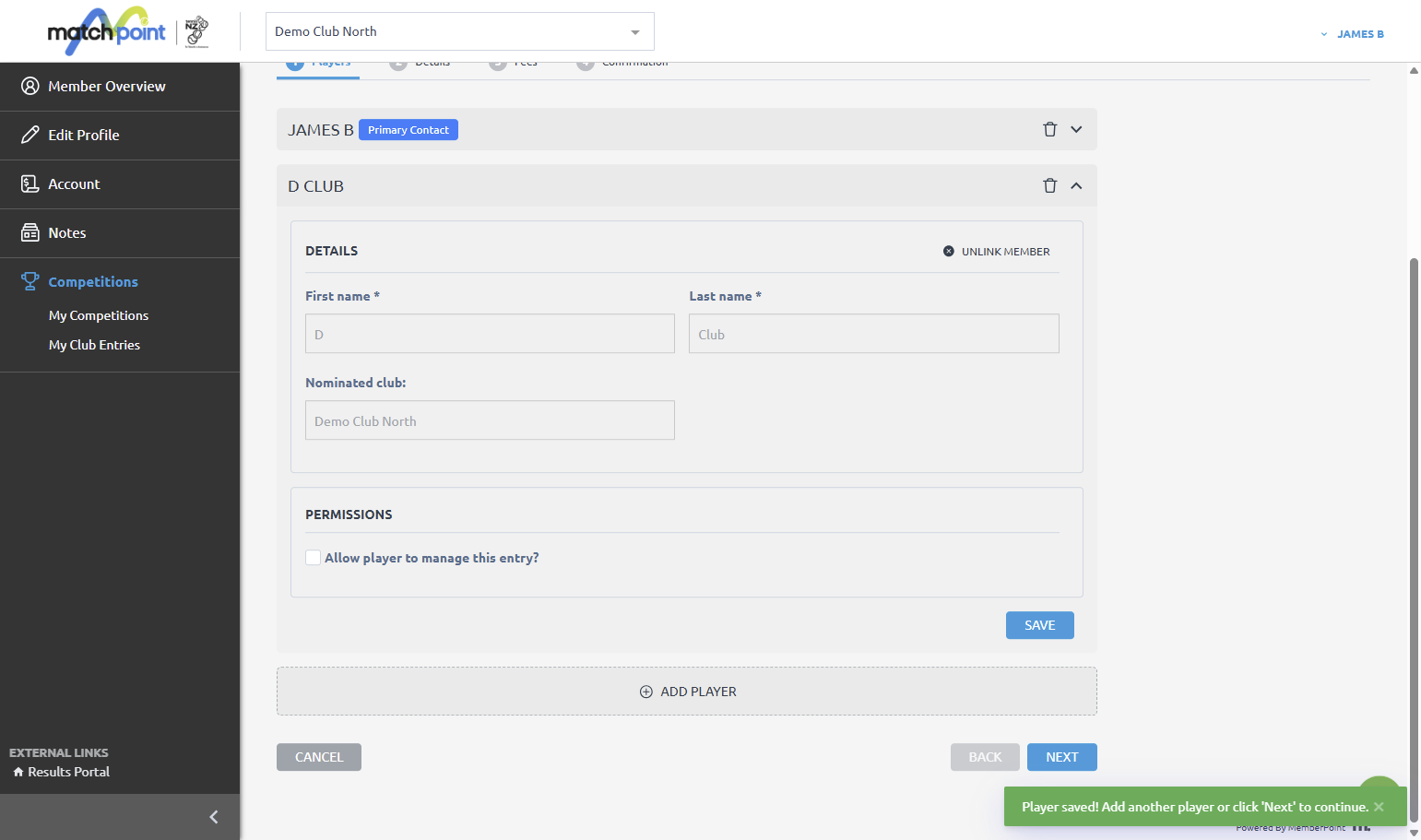Open the Results Portal external link
The image size is (1421, 840).
coord(61,772)
